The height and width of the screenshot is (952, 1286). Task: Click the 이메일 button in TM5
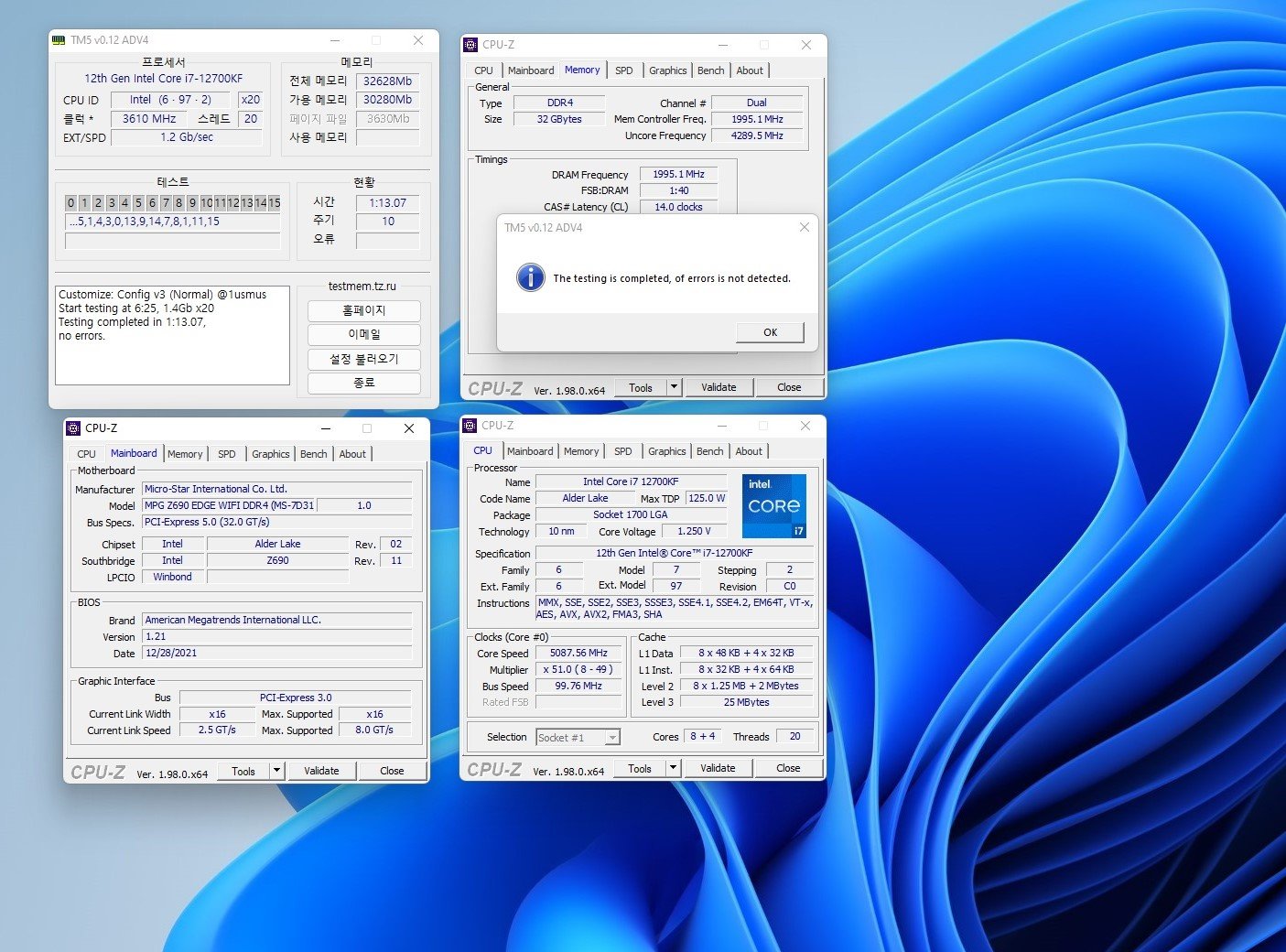coord(364,334)
